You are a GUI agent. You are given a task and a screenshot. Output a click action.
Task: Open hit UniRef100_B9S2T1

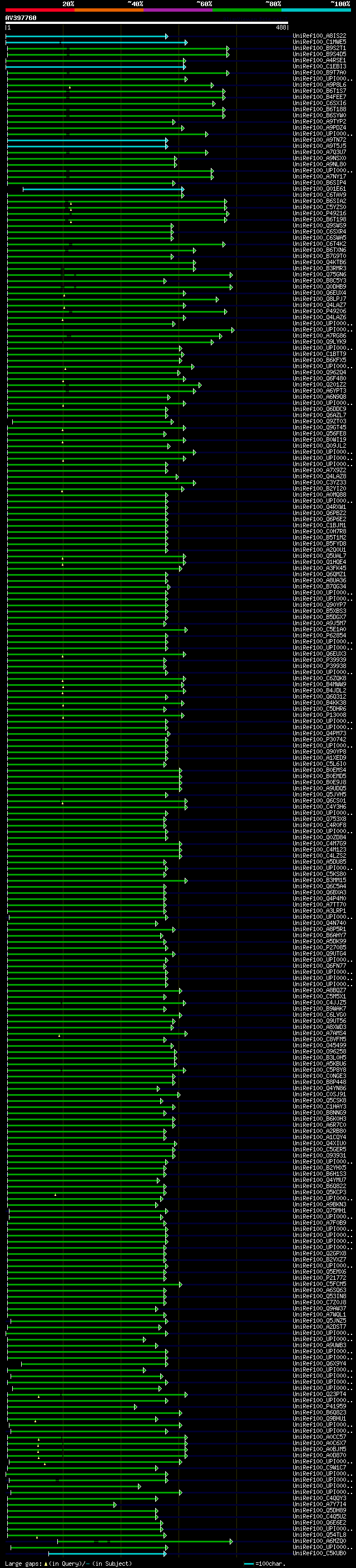point(319,48)
